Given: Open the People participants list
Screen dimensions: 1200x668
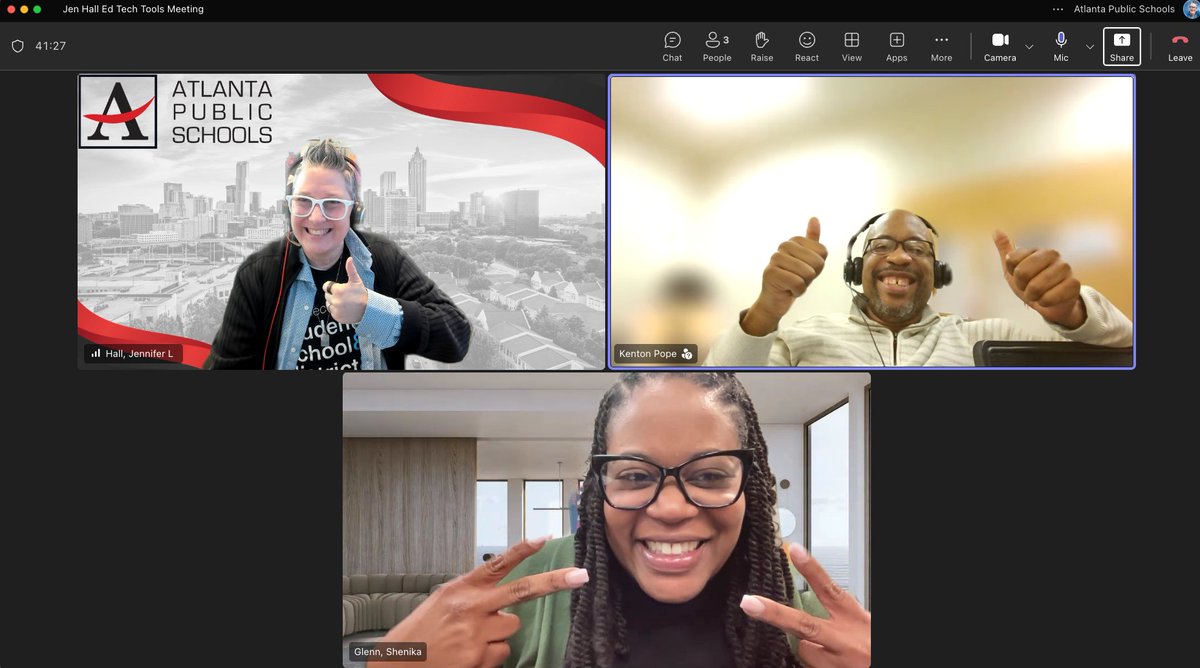Looking at the screenshot, I should click(x=717, y=46).
